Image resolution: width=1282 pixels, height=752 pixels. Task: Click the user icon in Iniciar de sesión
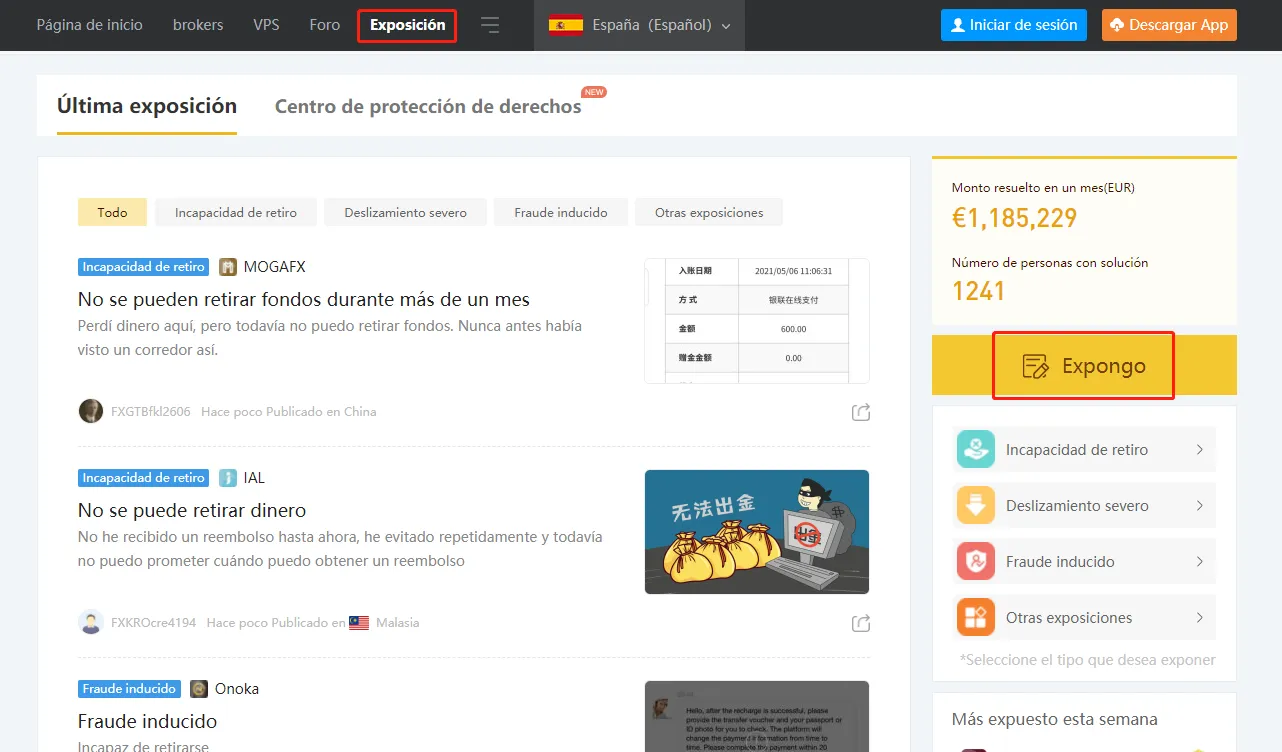tap(958, 25)
